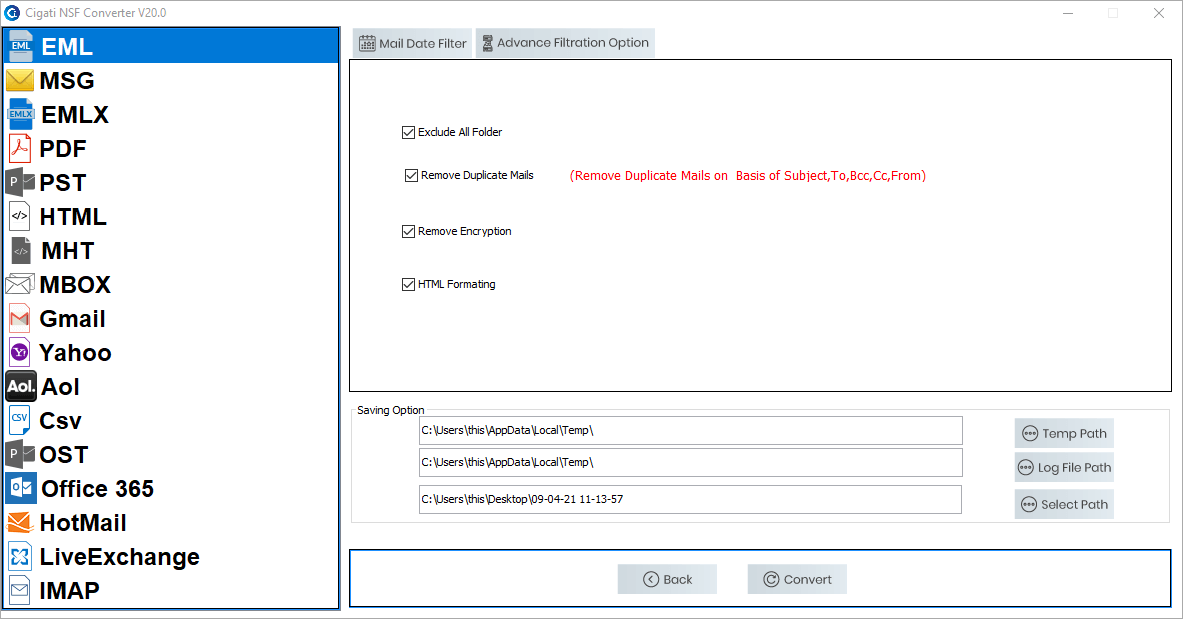Select the Gmail logo icon
This screenshot has height=619, width=1183.
(20, 319)
